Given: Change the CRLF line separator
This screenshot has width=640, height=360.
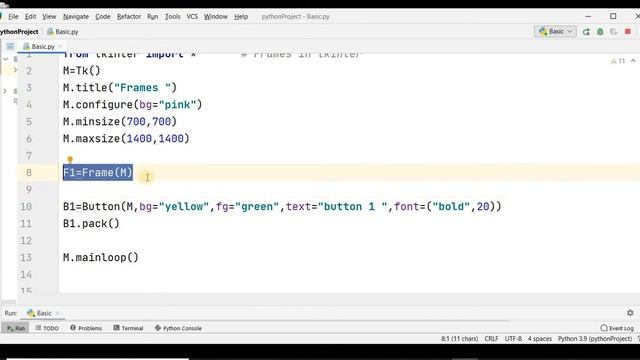Looking at the screenshot, I should tap(491, 339).
